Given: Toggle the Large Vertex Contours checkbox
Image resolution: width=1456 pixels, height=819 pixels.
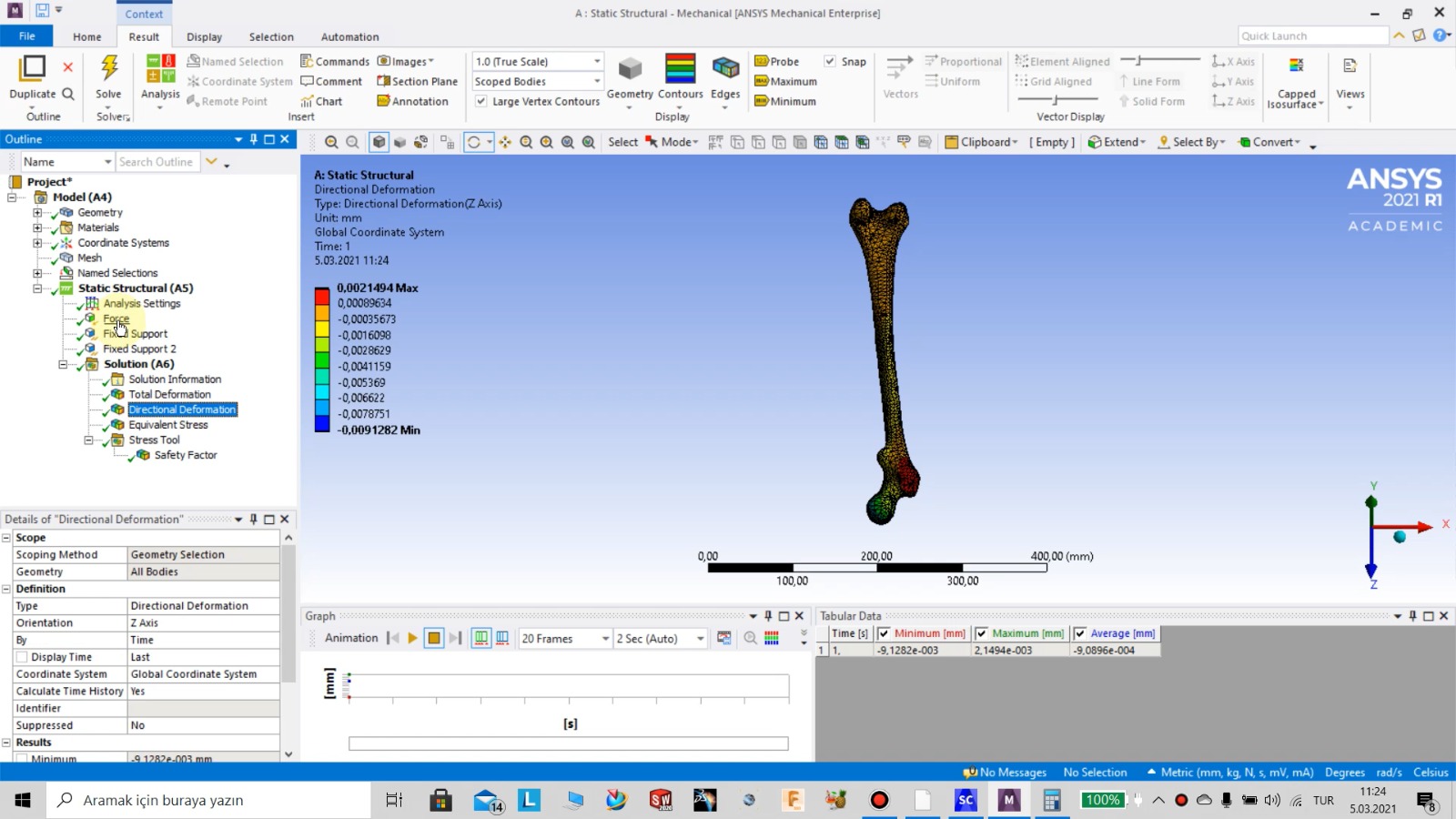Looking at the screenshot, I should (x=480, y=101).
